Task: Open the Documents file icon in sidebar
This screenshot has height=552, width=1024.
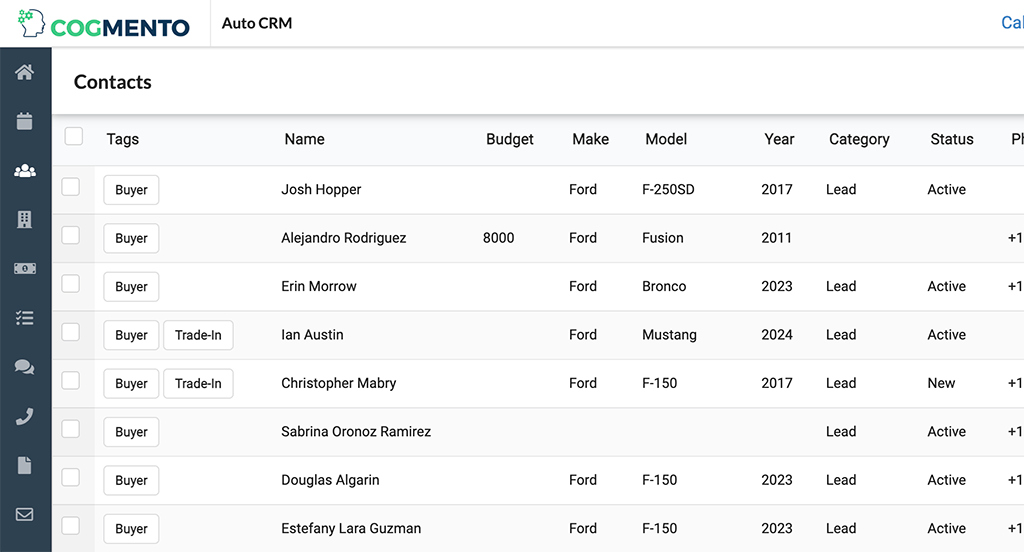Action: click(x=25, y=465)
